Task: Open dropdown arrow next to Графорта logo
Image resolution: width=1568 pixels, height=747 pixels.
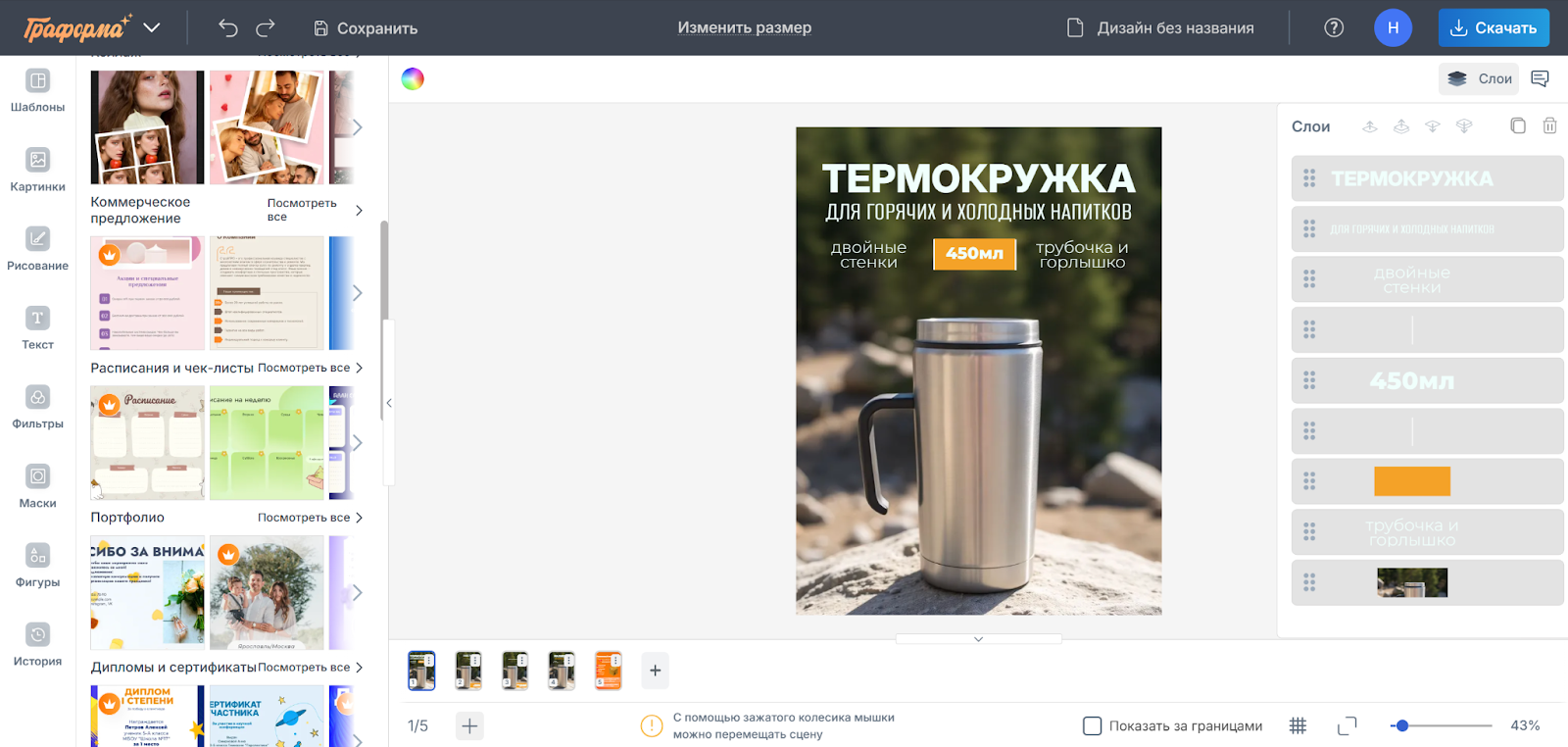Action: [152, 27]
